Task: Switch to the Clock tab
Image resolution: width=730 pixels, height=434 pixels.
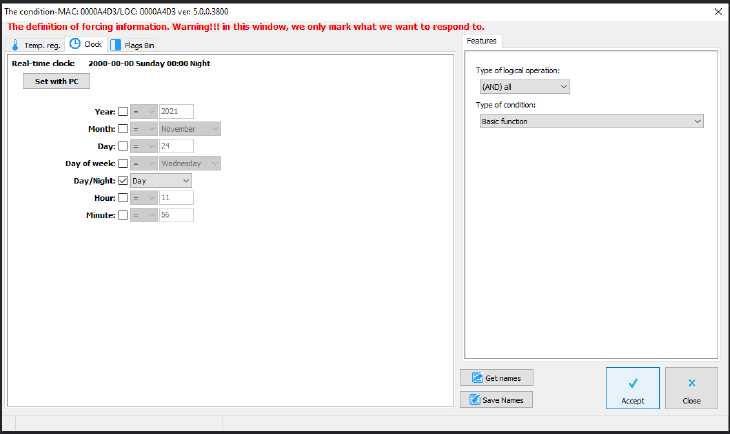Action: pos(86,44)
